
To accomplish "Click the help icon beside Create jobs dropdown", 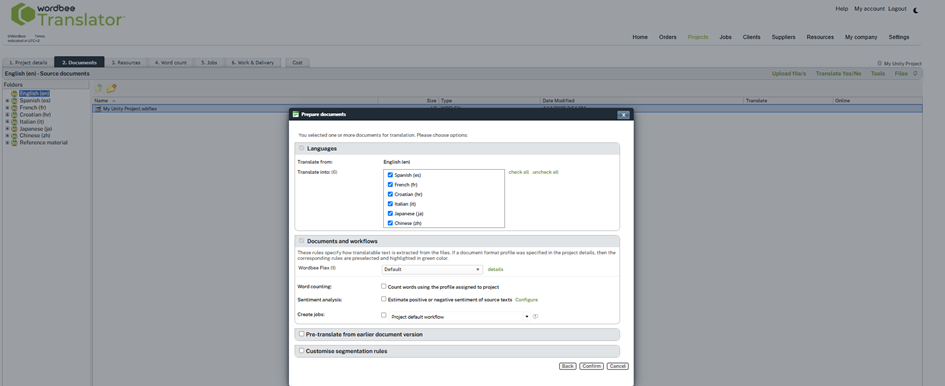I will click(x=535, y=316).
